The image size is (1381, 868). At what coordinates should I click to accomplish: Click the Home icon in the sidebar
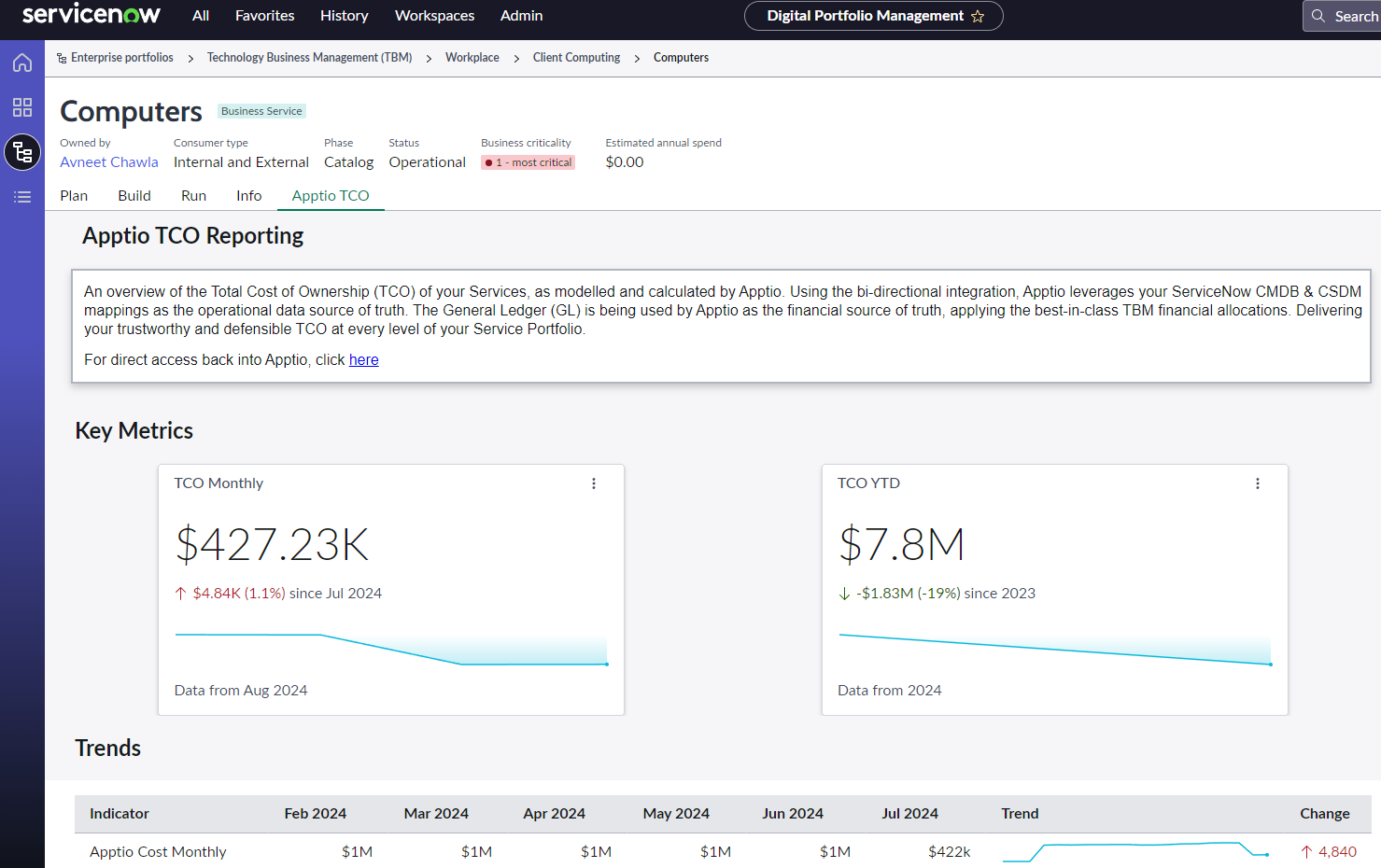tap(22, 63)
